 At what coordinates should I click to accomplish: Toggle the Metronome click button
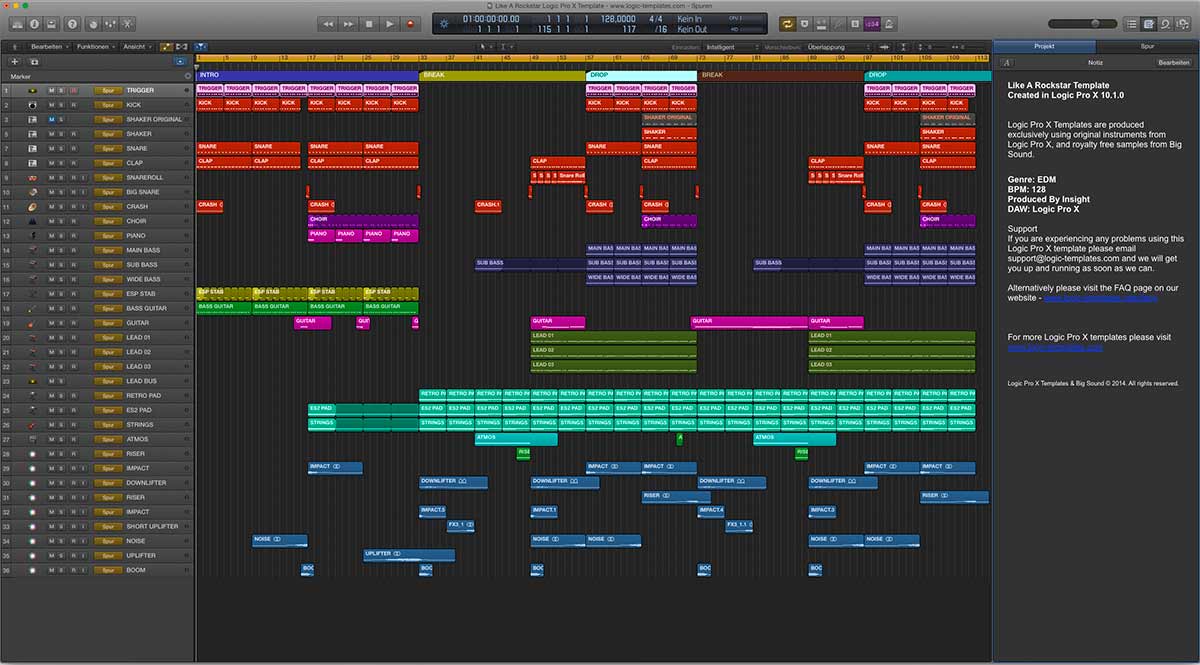point(888,23)
